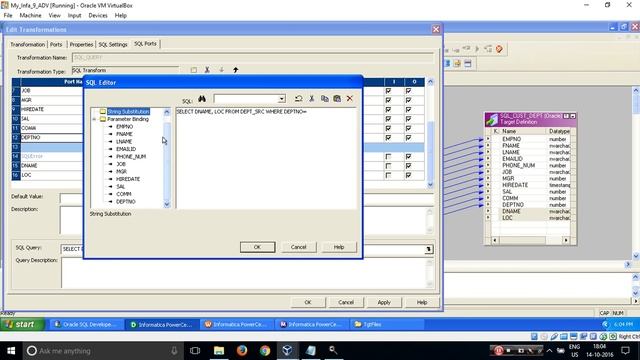Click Cancel in Edit Transformations dialog
Viewport: 640px width, 360px height.
point(346,302)
